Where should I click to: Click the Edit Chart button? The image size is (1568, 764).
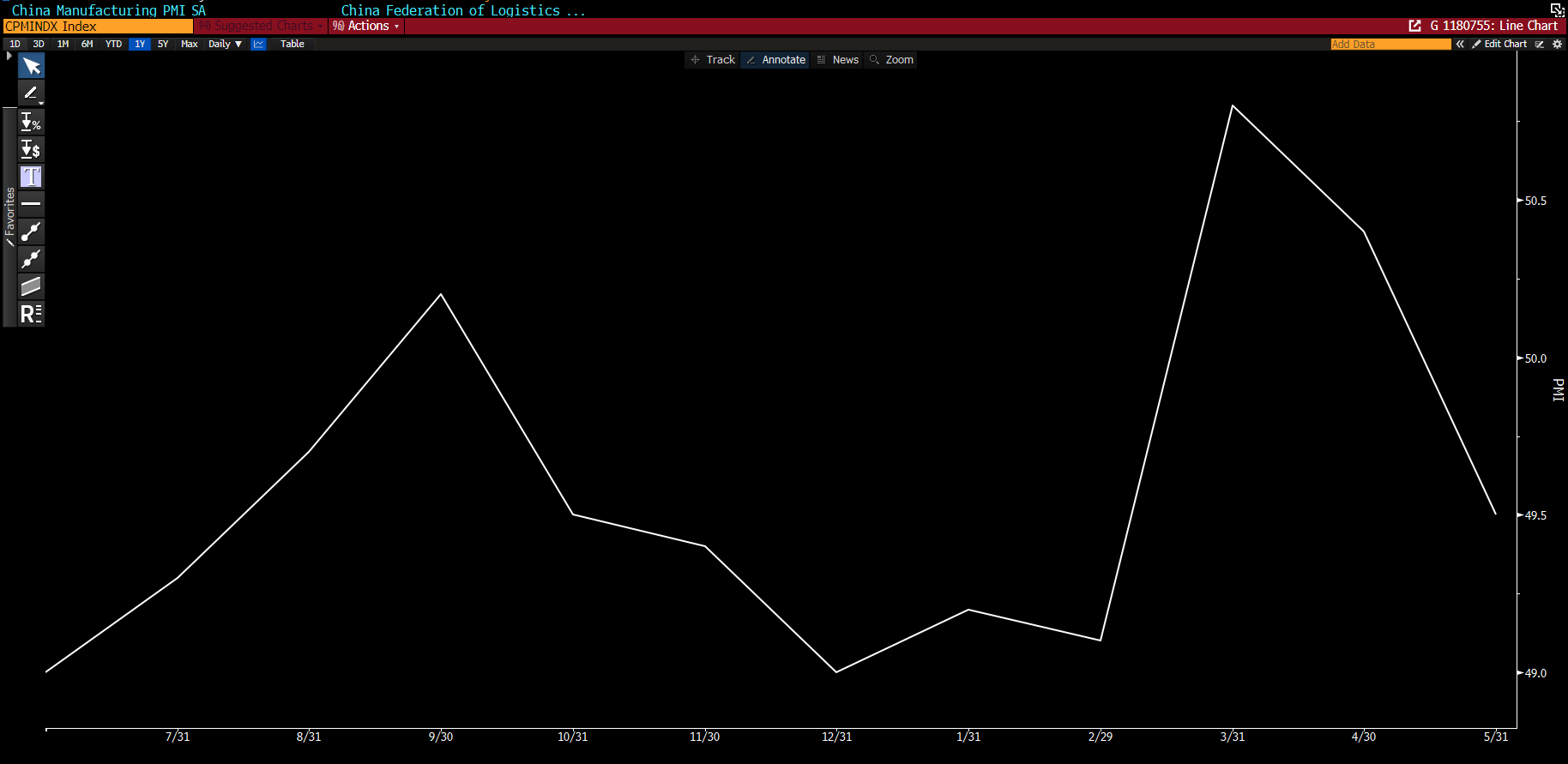(x=1500, y=44)
